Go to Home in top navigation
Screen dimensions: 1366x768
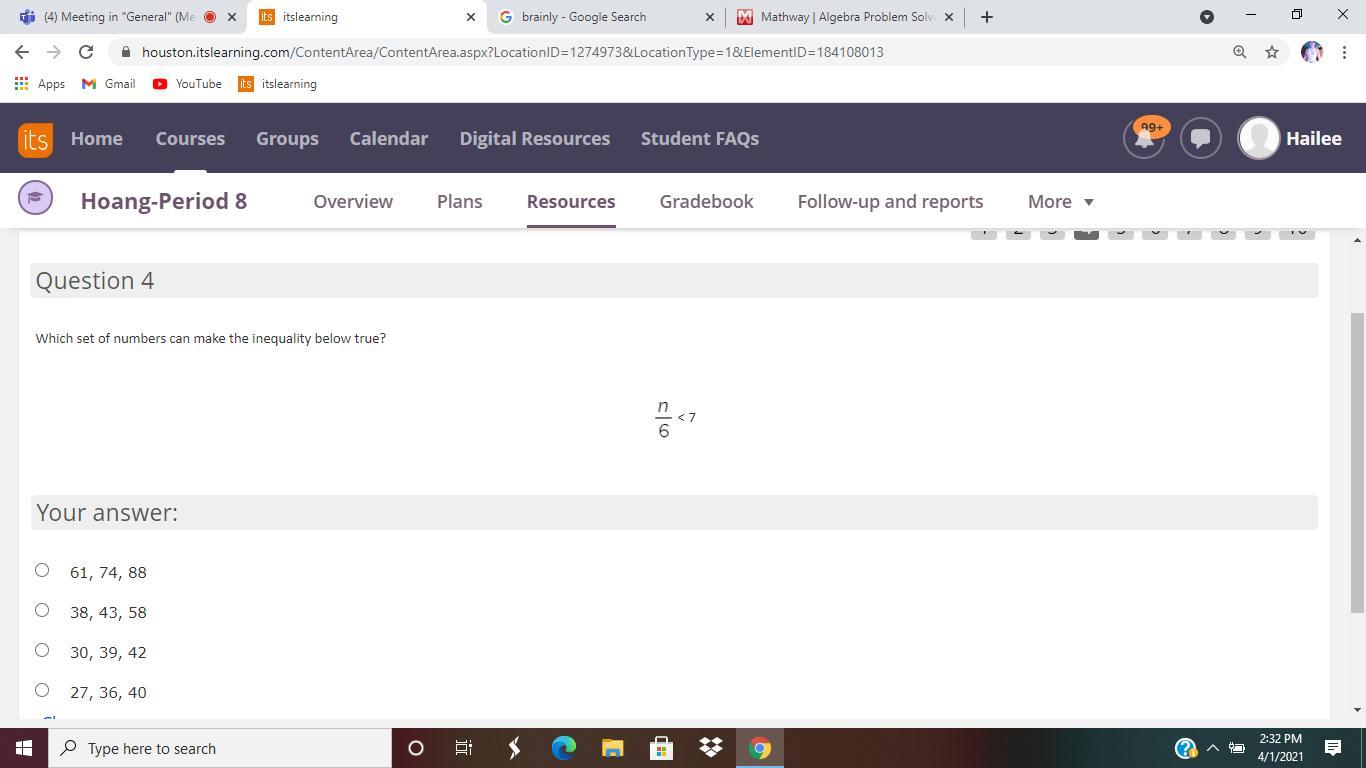(x=97, y=139)
